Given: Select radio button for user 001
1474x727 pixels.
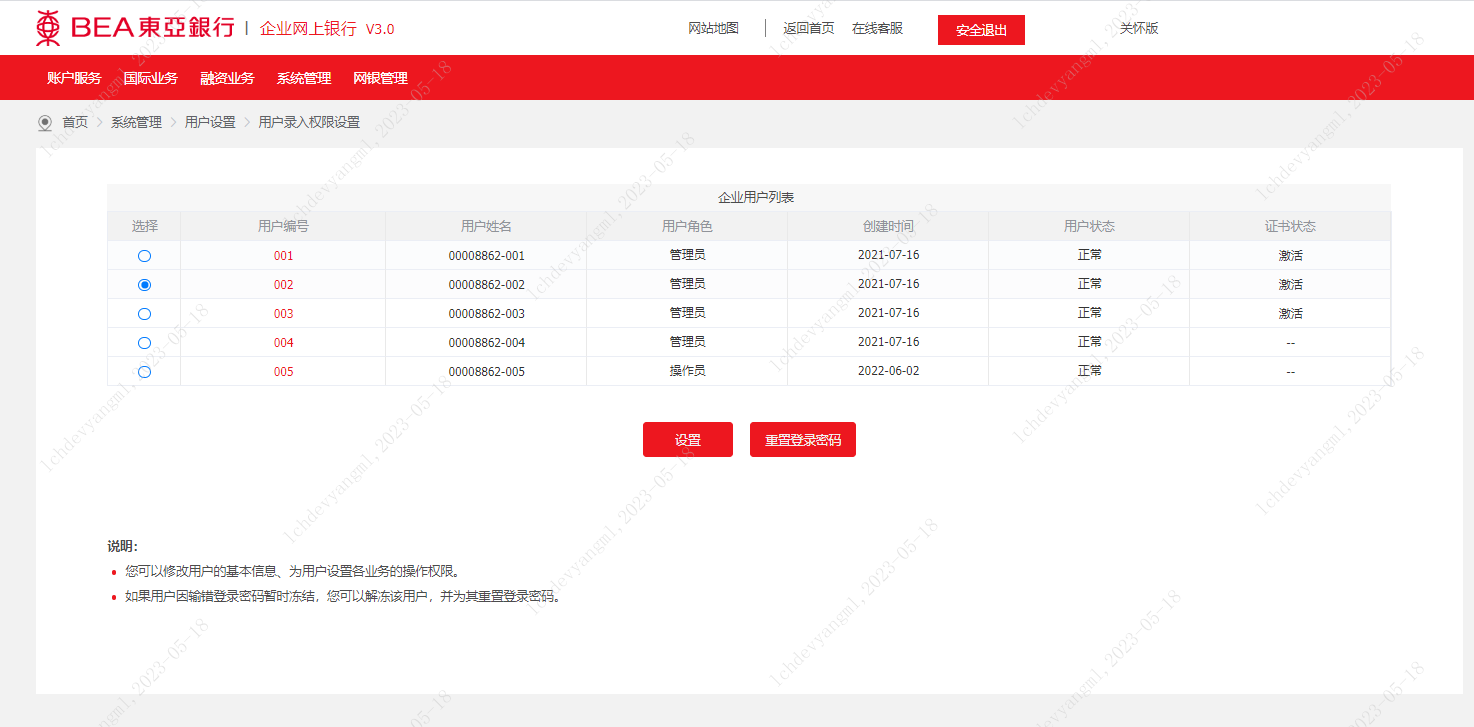Looking at the screenshot, I should [144, 256].
